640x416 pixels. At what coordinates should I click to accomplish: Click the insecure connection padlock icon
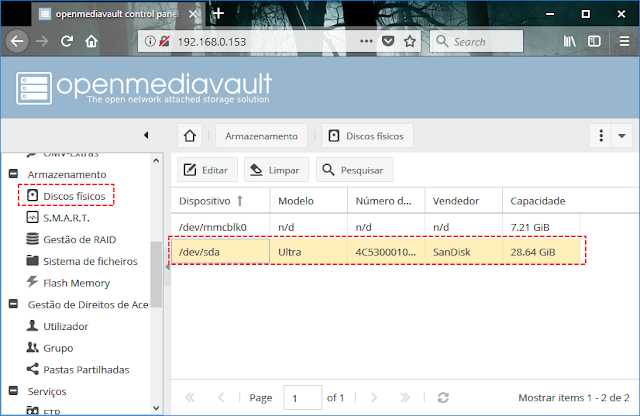(x=164, y=41)
